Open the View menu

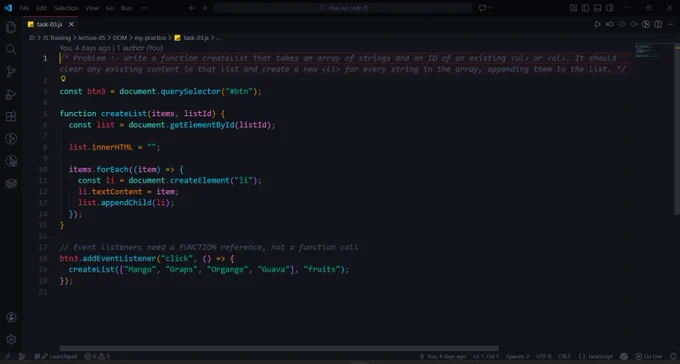[92, 8]
